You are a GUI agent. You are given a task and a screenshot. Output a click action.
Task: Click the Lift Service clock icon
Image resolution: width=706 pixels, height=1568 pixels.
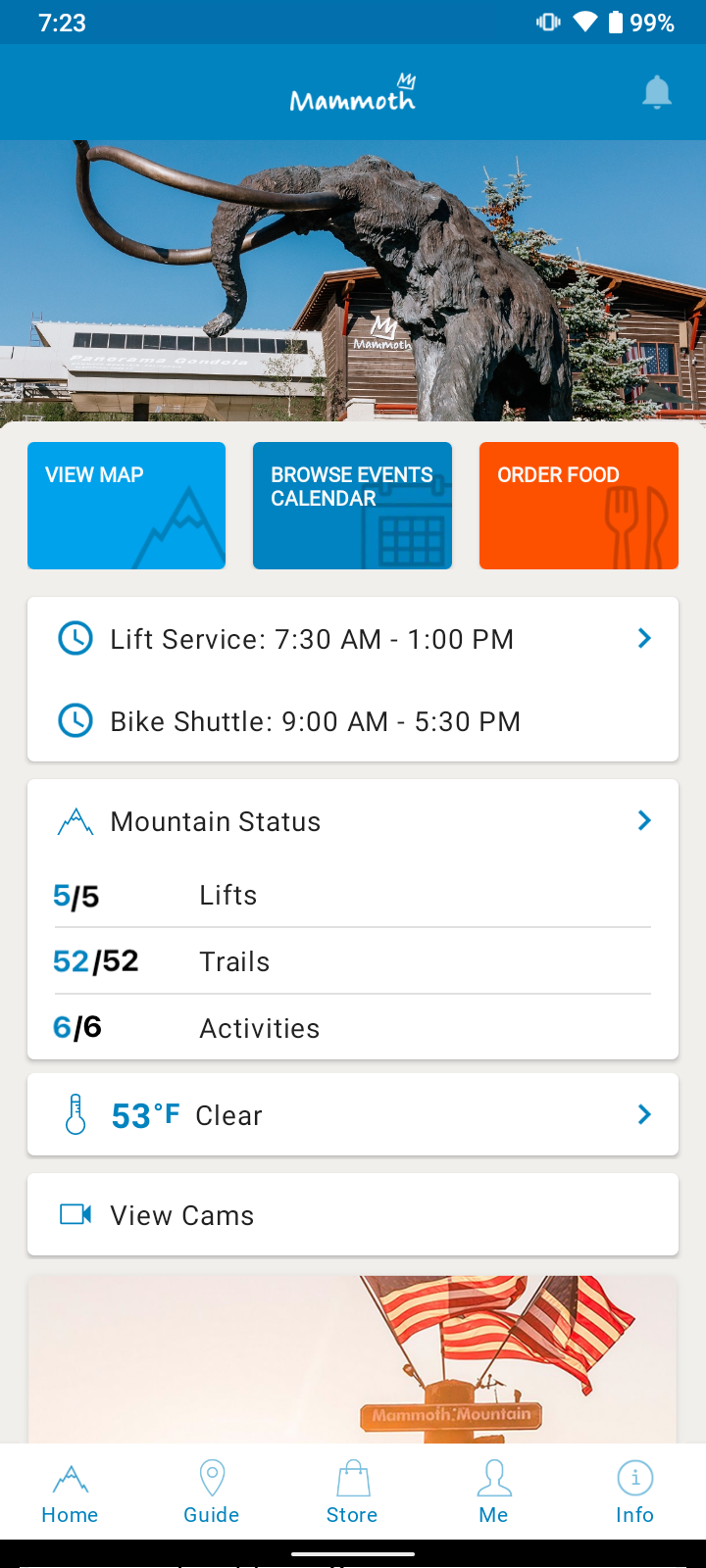(x=76, y=639)
